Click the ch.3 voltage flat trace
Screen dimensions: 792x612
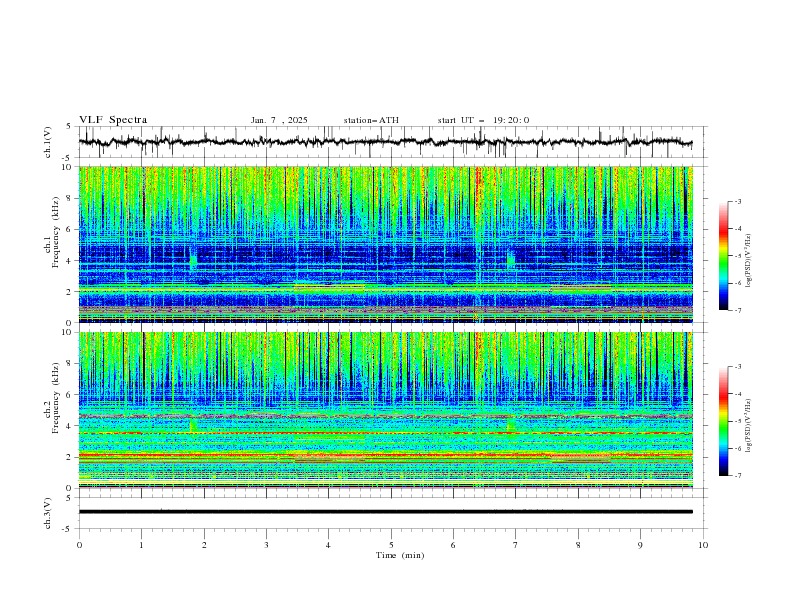[385, 512]
